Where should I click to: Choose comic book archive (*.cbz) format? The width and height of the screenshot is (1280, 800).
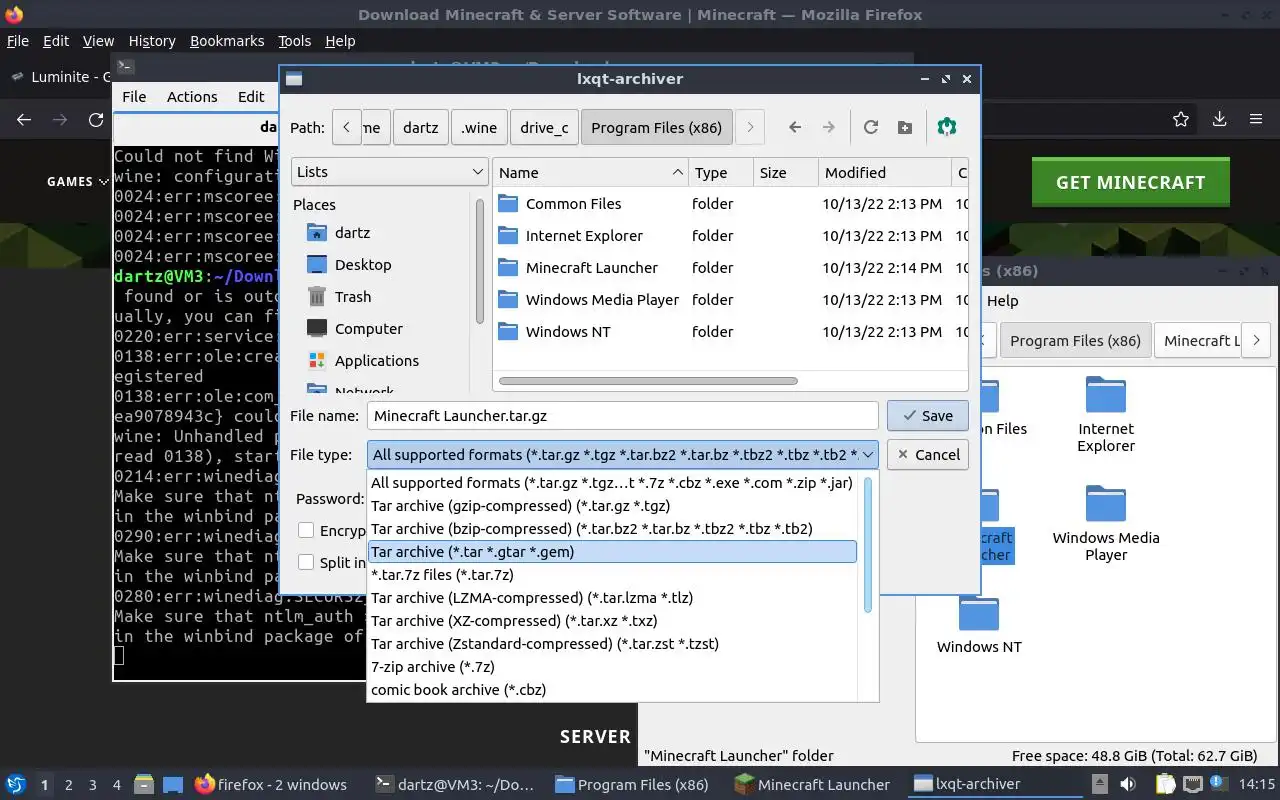(613, 690)
